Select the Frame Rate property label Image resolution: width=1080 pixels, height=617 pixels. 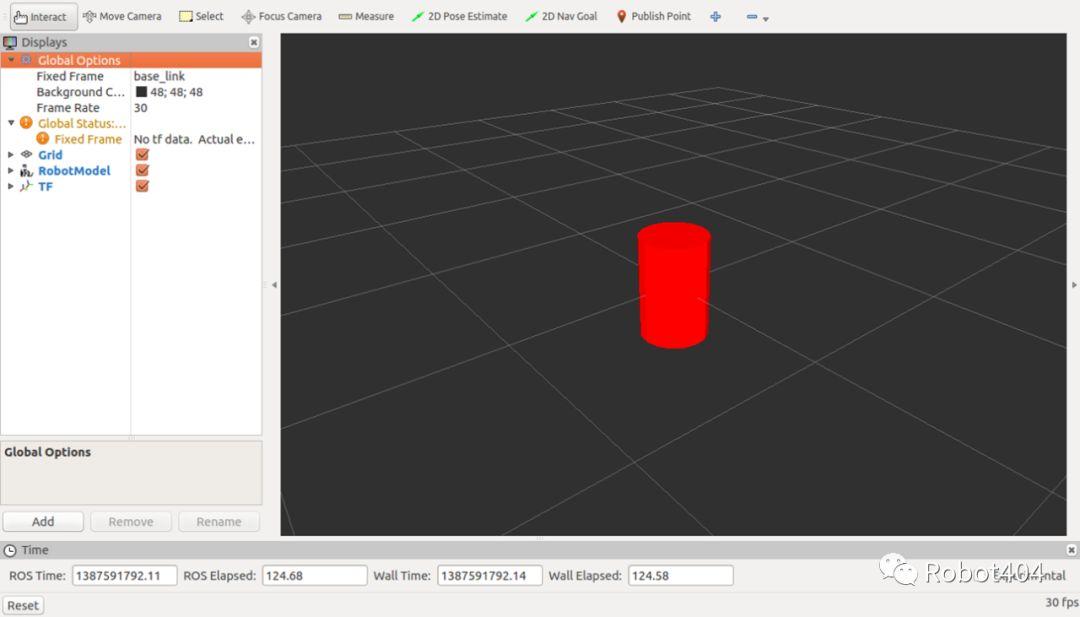[x=68, y=107]
